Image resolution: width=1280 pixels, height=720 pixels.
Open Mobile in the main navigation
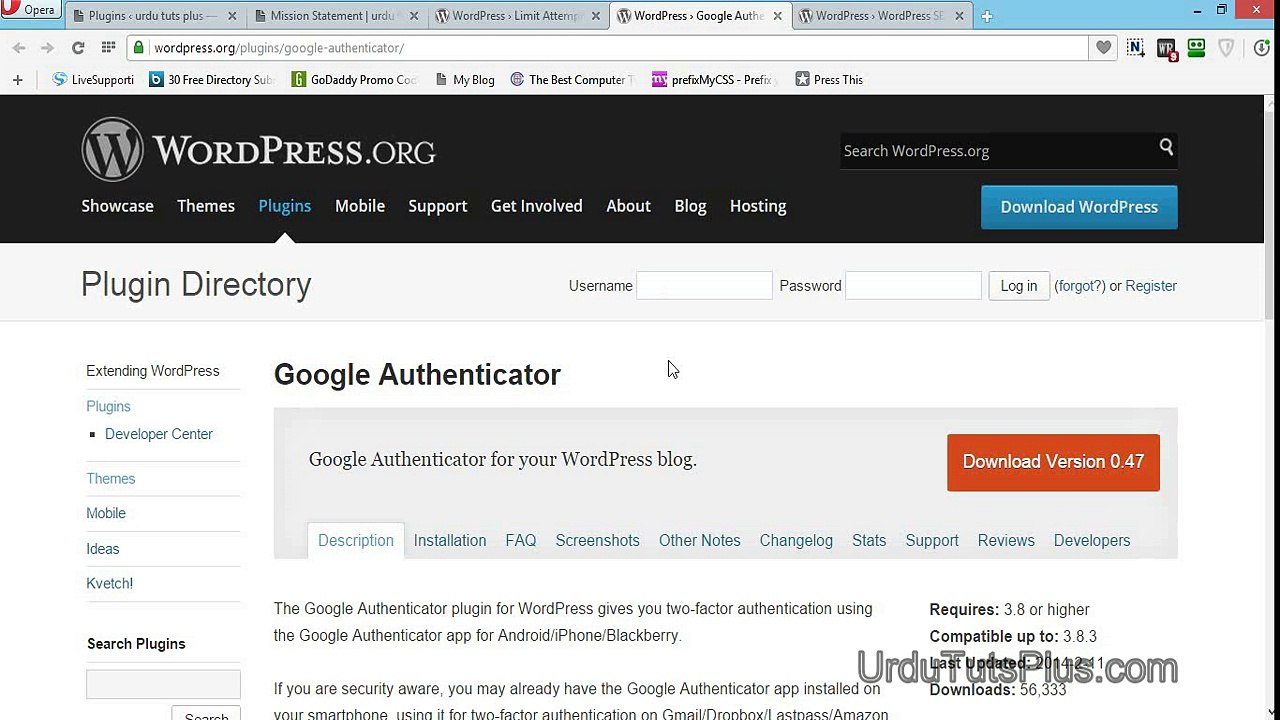tap(360, 206)
